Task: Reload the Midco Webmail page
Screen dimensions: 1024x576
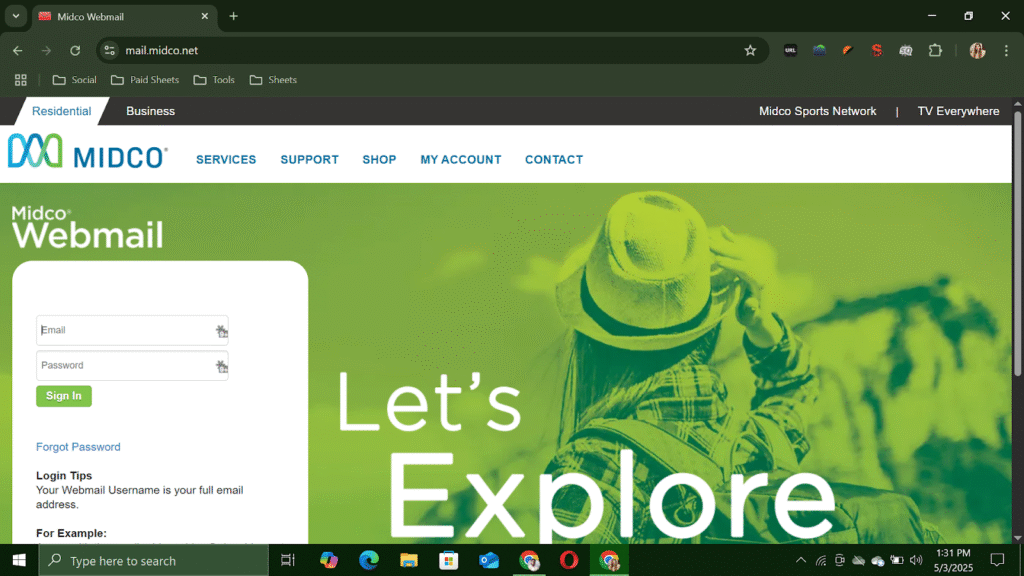Action: (75, 50)
